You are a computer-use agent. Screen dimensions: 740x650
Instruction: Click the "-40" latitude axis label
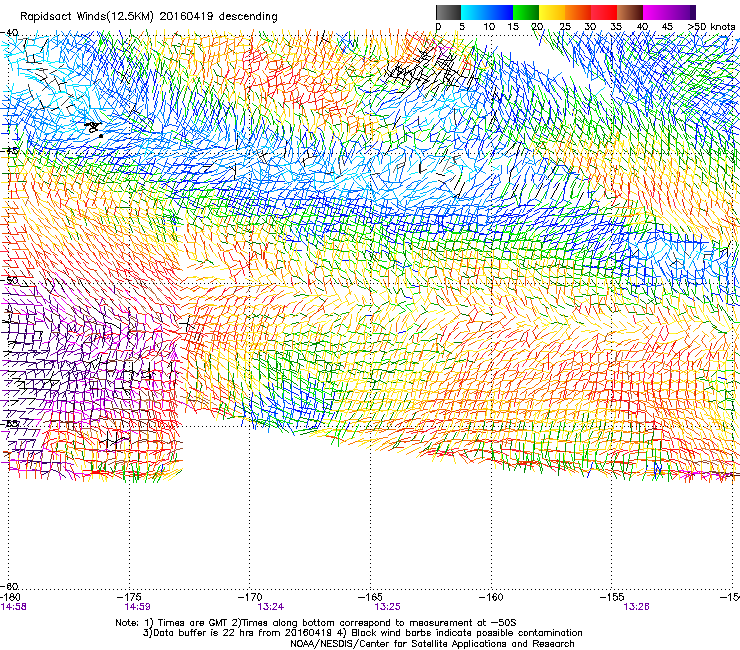[9, 33]
